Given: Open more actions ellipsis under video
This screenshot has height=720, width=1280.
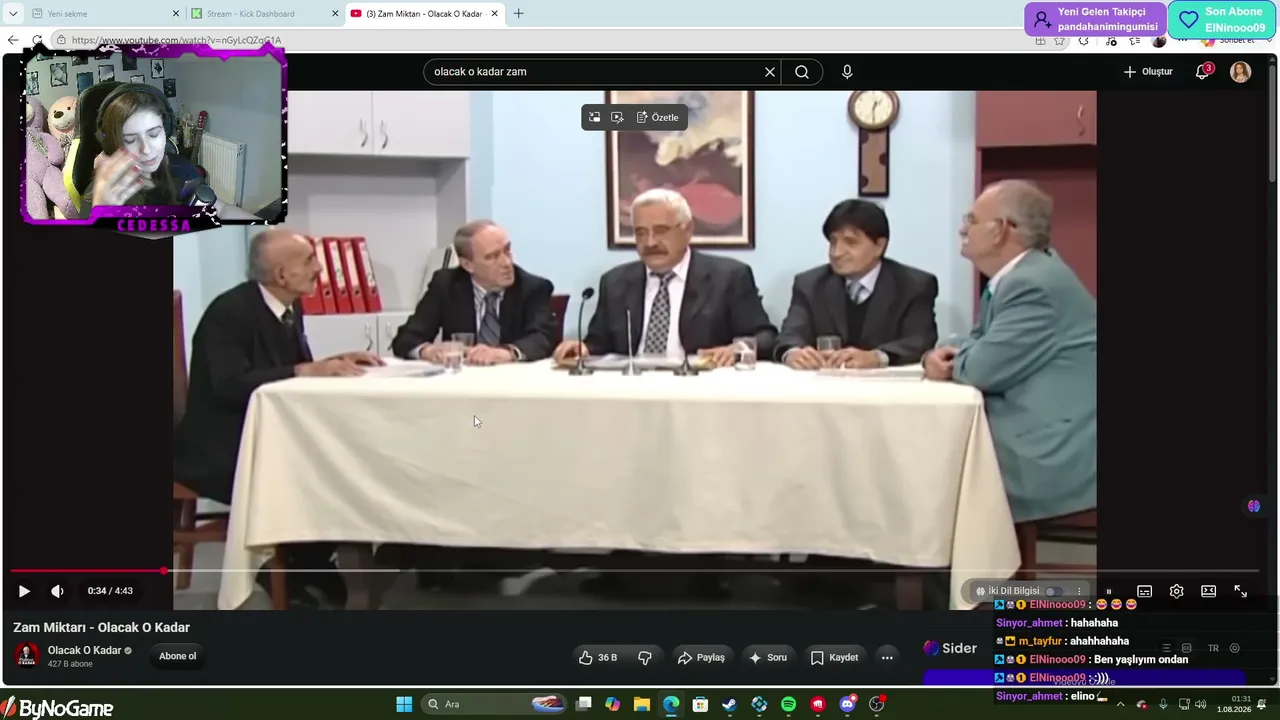Looking at the screenshot, I should [x=887, y=657].
